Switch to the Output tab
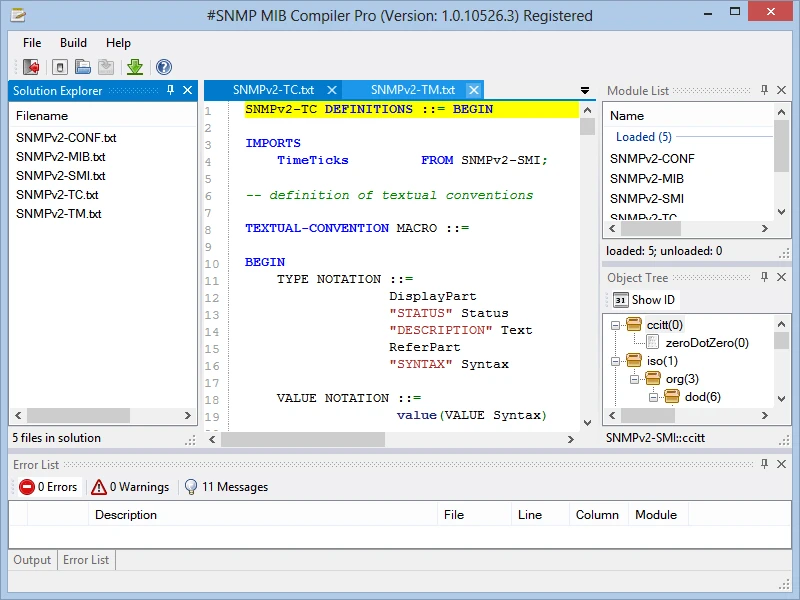Screen dimensions: 800x600 tap(32, 560)
